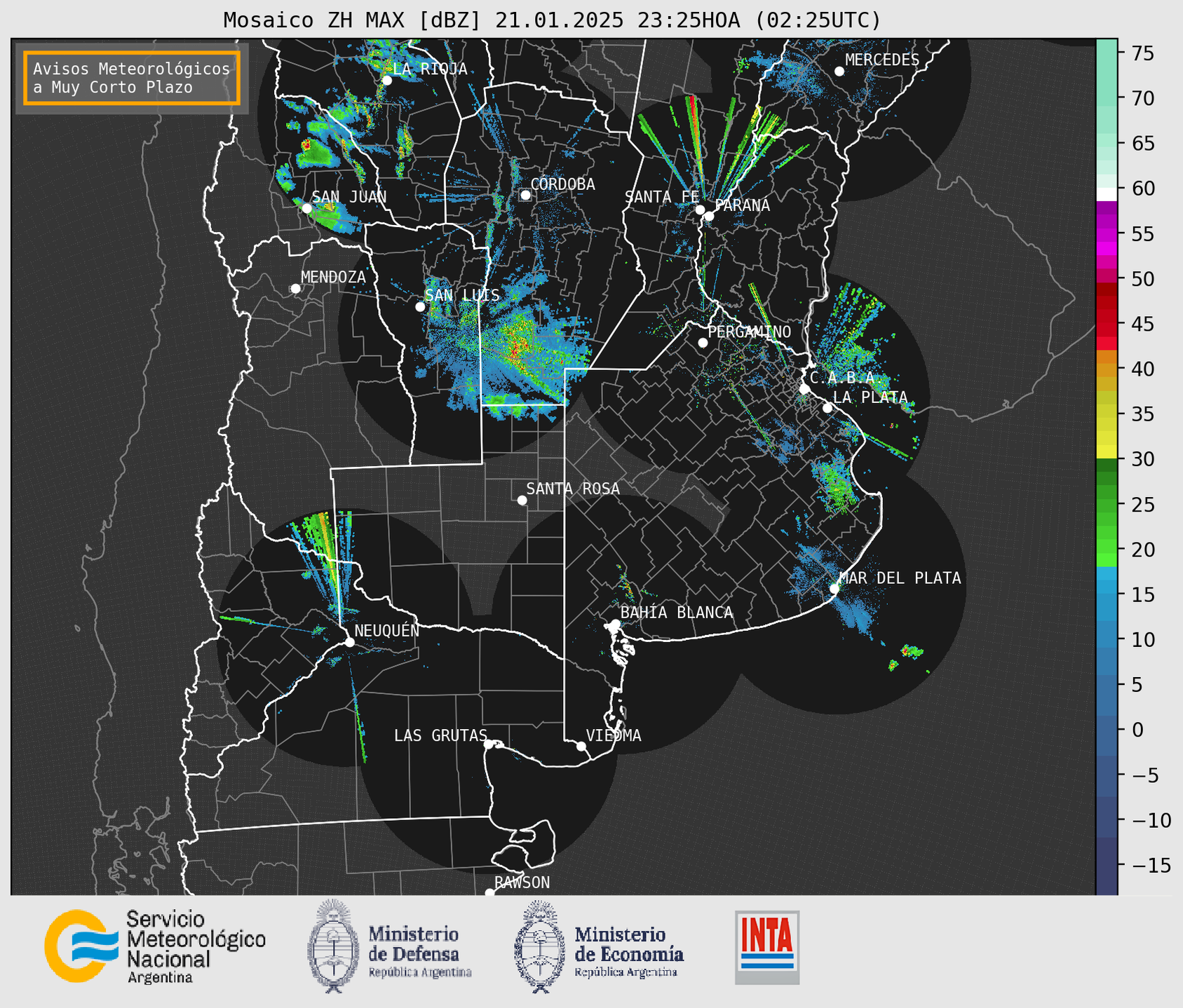Select the LA RIOJA city marker
The image size is (1183, 1008).
(x=386, y=80)
